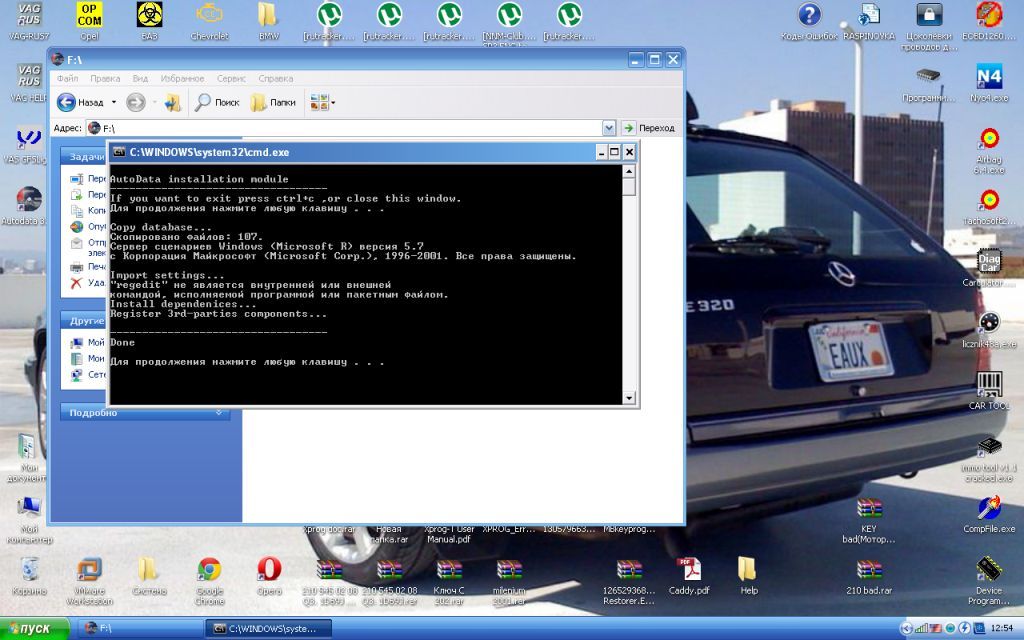Viewport: 1024px width, 640px height.
Task: Open the Search (Поиск) tool in Explorer
Action: point(217,102)
